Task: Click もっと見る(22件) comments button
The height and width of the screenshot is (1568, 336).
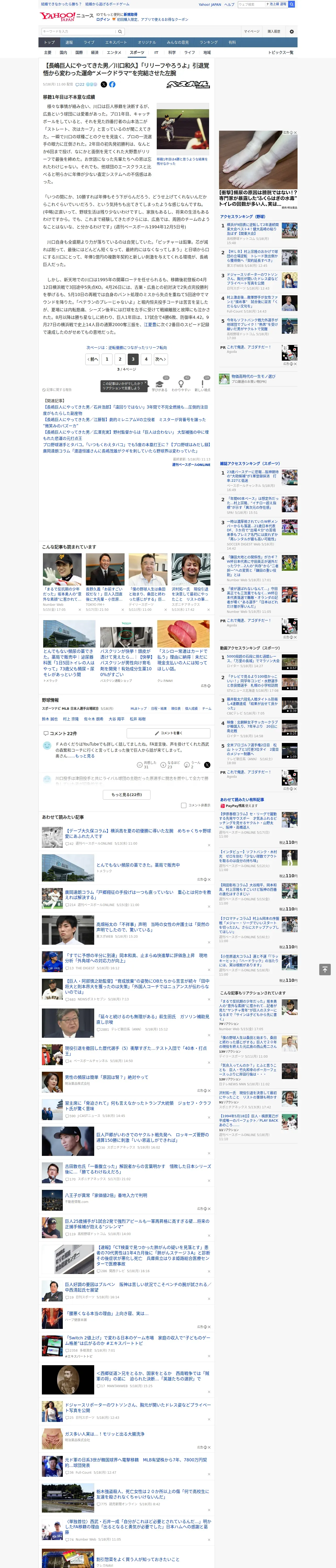Action: (x=127, y=794)
